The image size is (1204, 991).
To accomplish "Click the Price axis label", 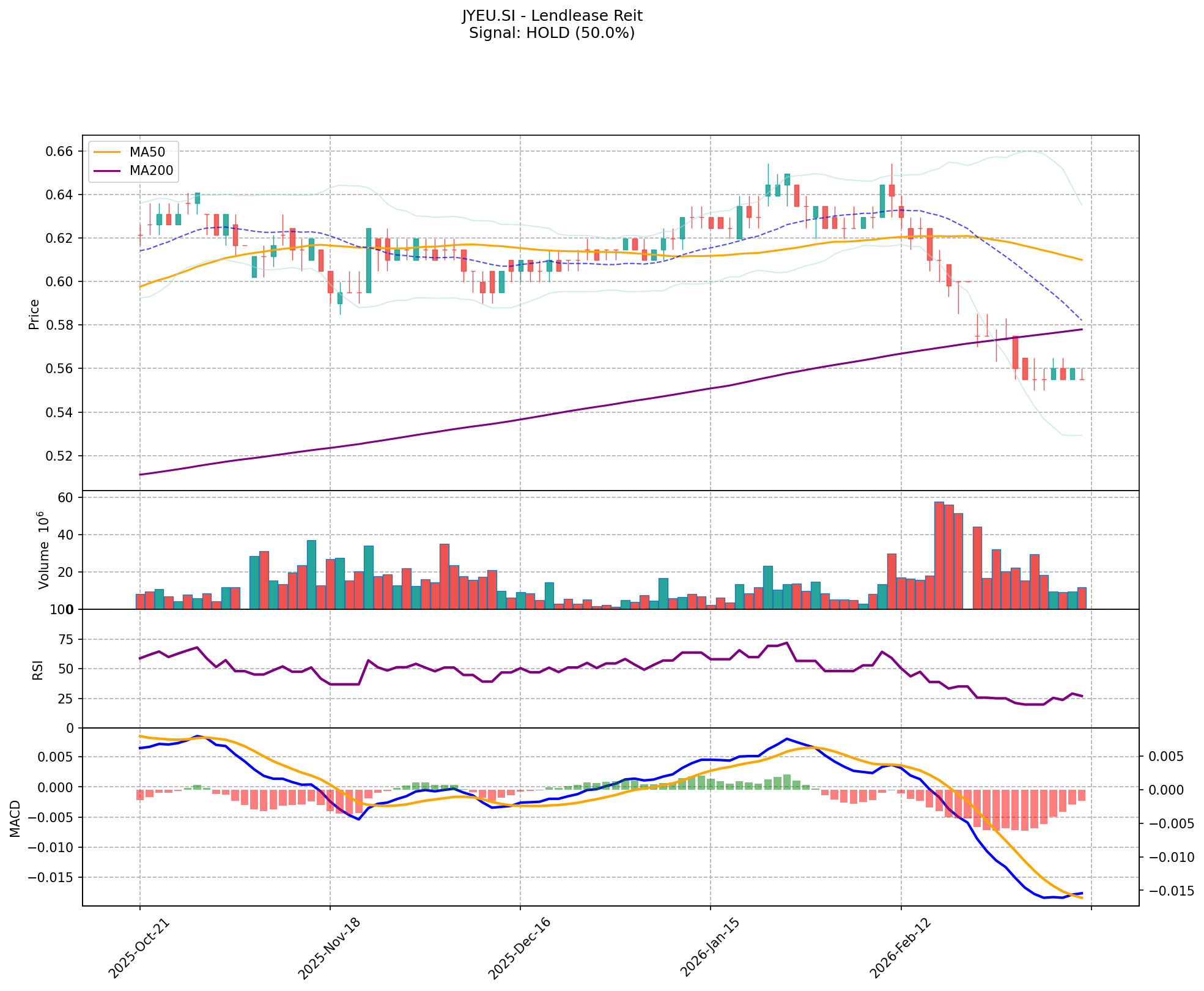I will (34, 314).
